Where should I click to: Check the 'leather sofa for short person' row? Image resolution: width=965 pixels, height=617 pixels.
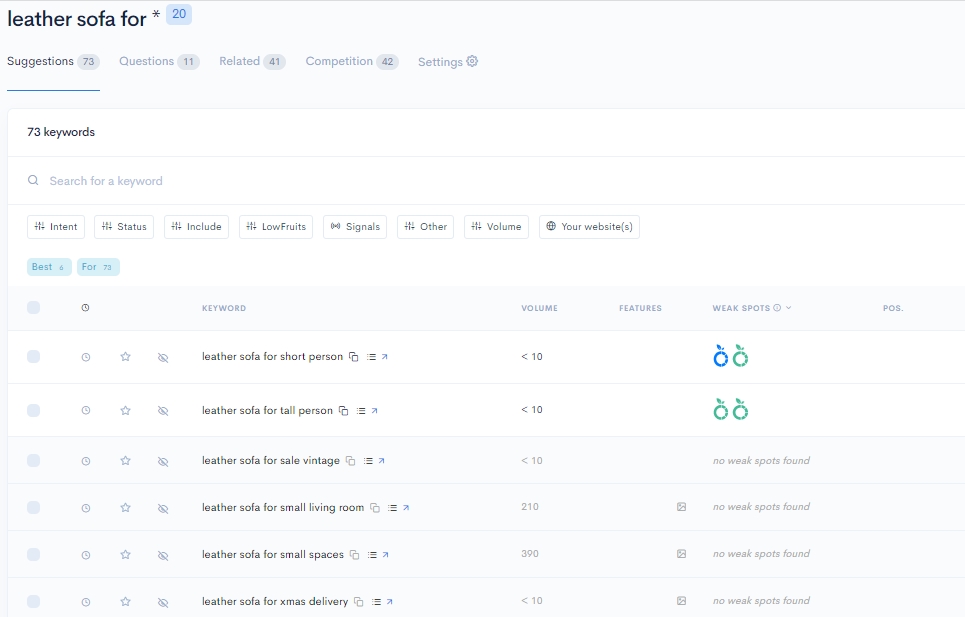coord(34,357)
